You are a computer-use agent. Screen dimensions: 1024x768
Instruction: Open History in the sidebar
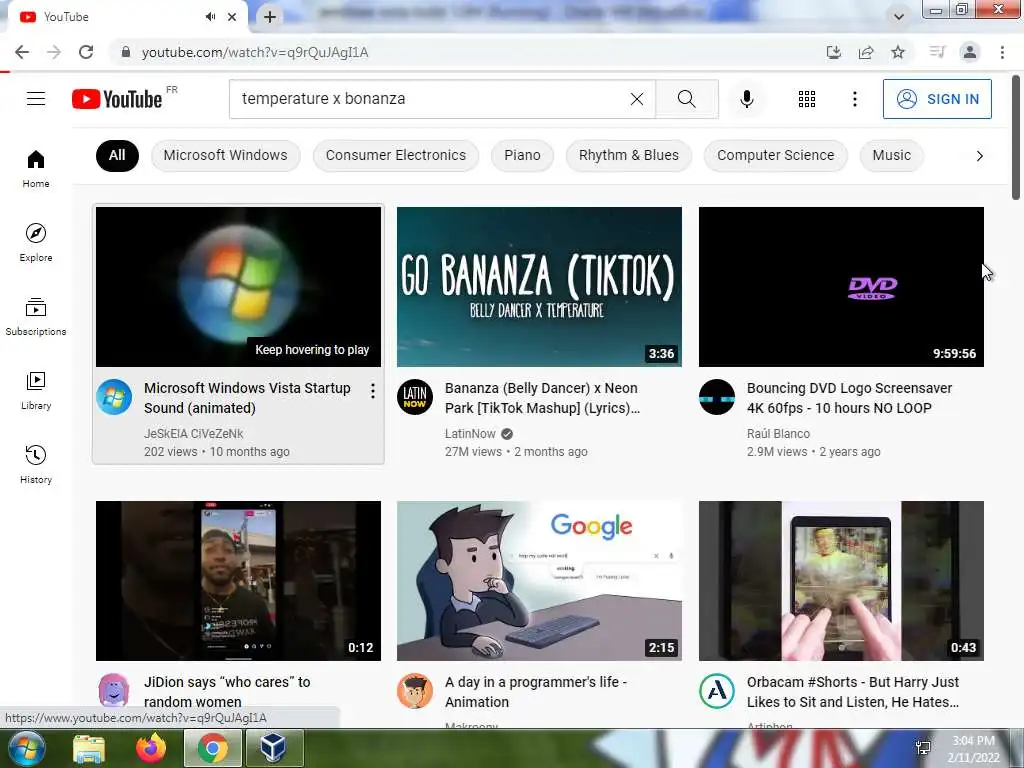(36, 464)
